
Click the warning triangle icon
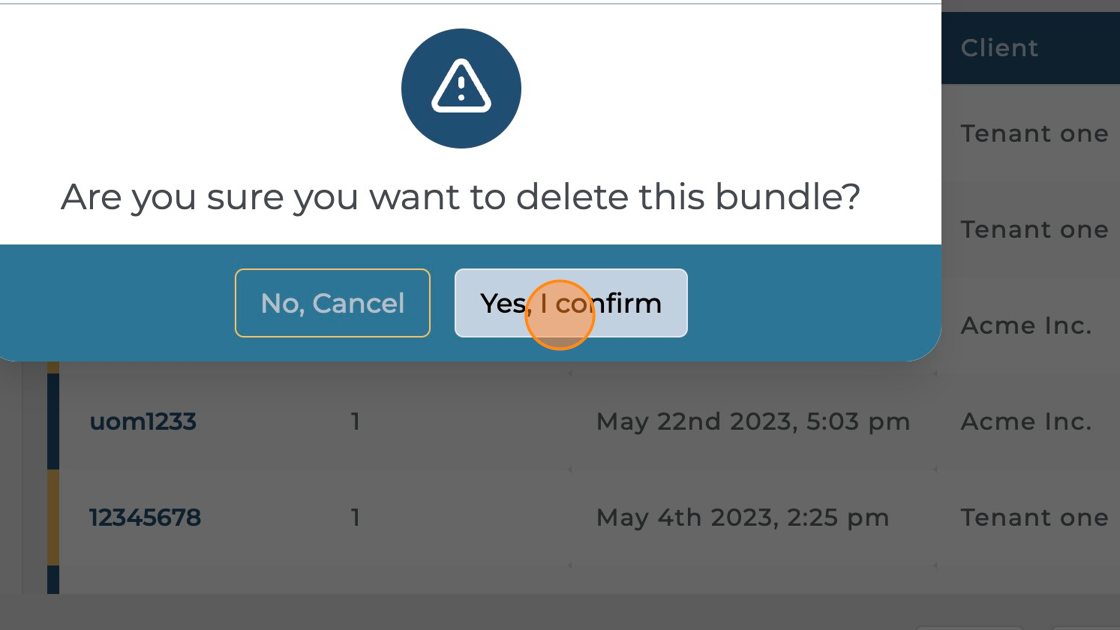(461, 87)
